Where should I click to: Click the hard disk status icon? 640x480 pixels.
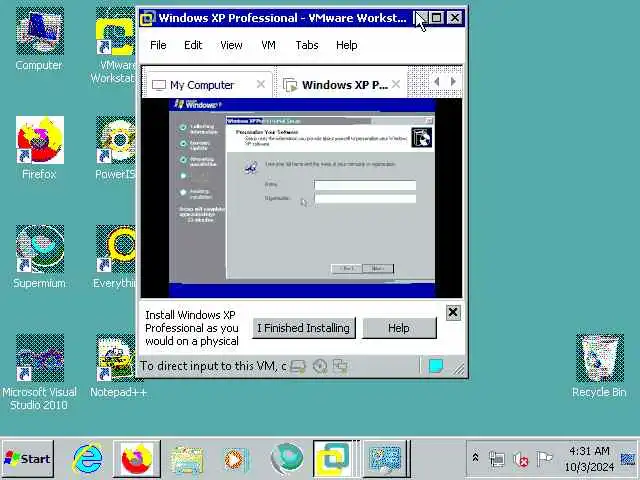298,366
